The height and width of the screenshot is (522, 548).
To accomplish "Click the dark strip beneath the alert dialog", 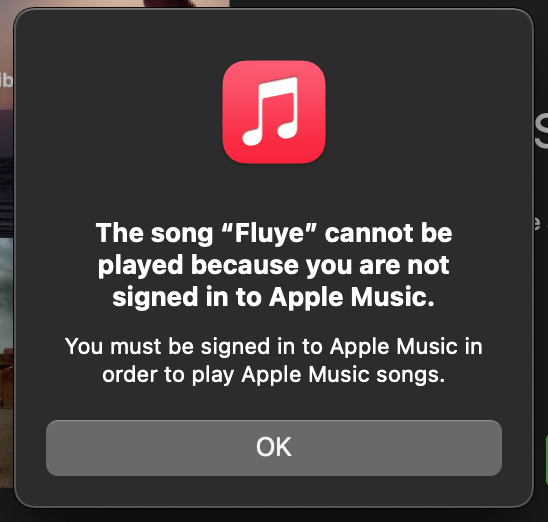I will coord(274,515).
